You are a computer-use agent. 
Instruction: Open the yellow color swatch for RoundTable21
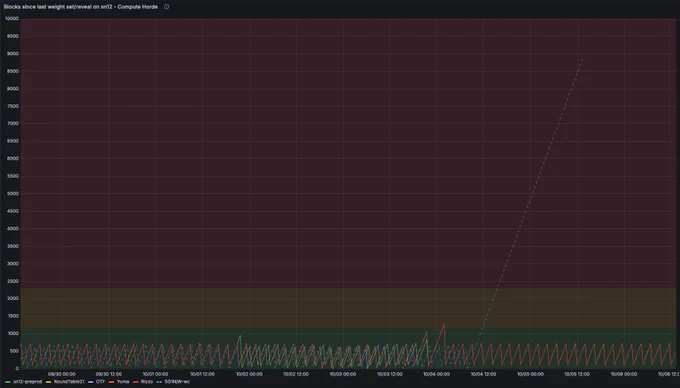tap(49, 382)
